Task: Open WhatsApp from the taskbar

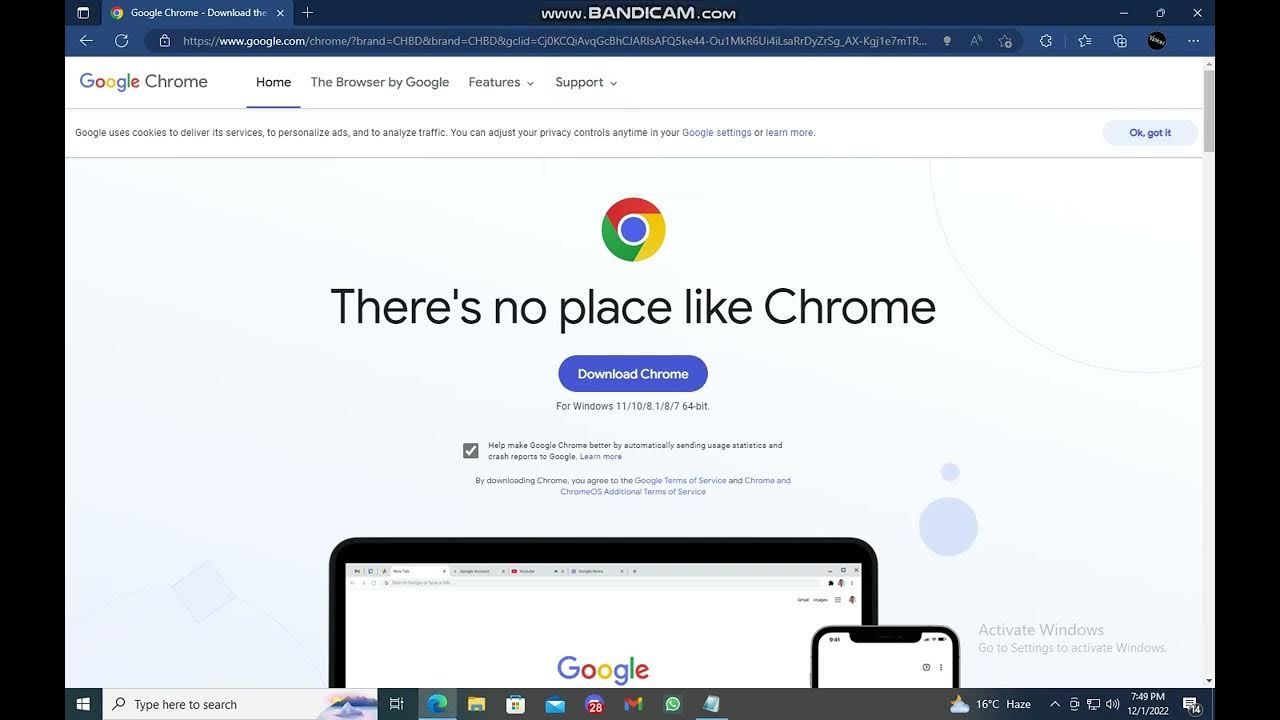Action: coord(672,704)
